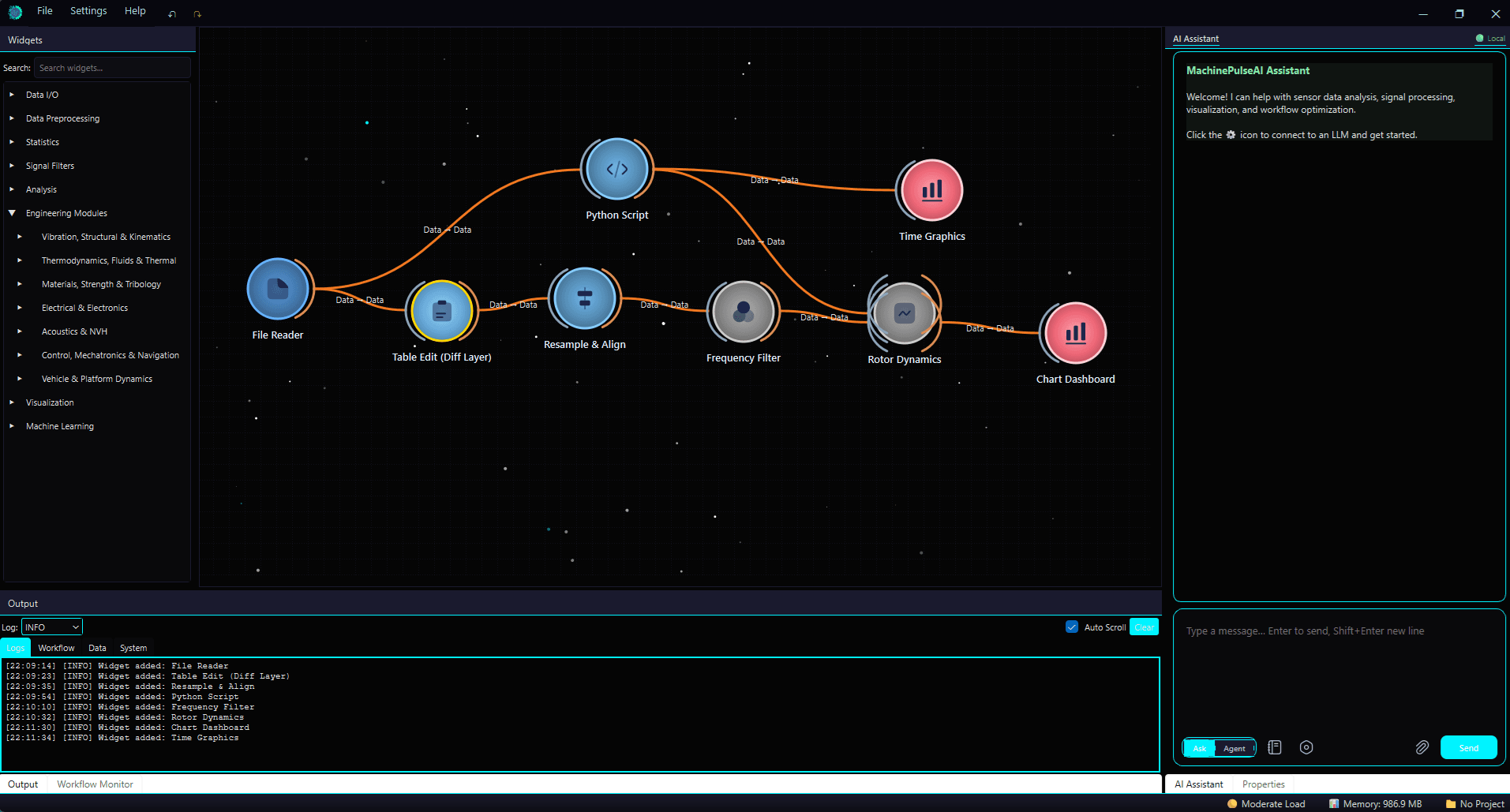Open the Log level INFO dropdown

(52, 627)
